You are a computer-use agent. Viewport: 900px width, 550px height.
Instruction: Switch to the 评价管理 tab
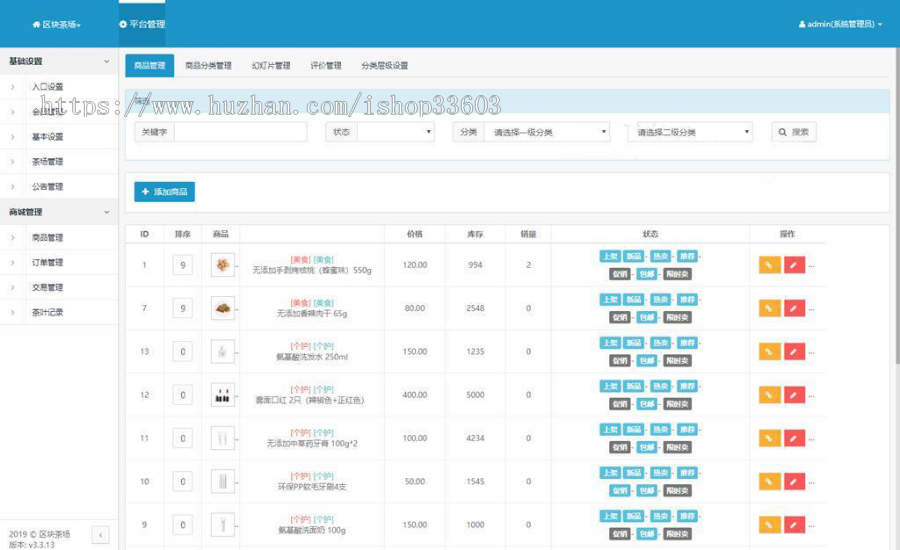326,65
